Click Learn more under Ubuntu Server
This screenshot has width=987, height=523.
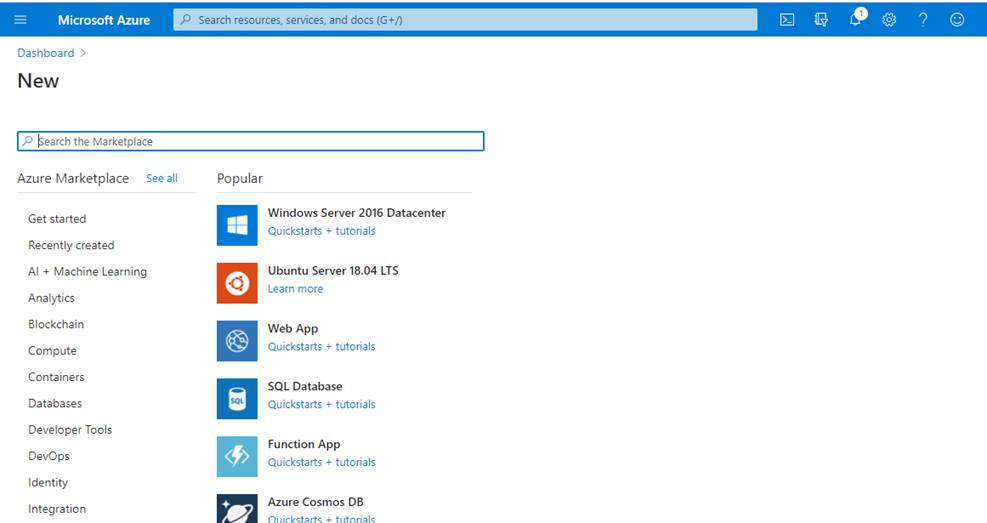tap(295, 289)
